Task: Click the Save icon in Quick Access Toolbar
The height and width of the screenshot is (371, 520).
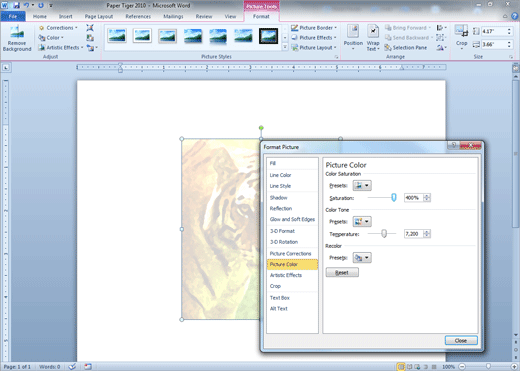Action: click(x=16, y=5)
